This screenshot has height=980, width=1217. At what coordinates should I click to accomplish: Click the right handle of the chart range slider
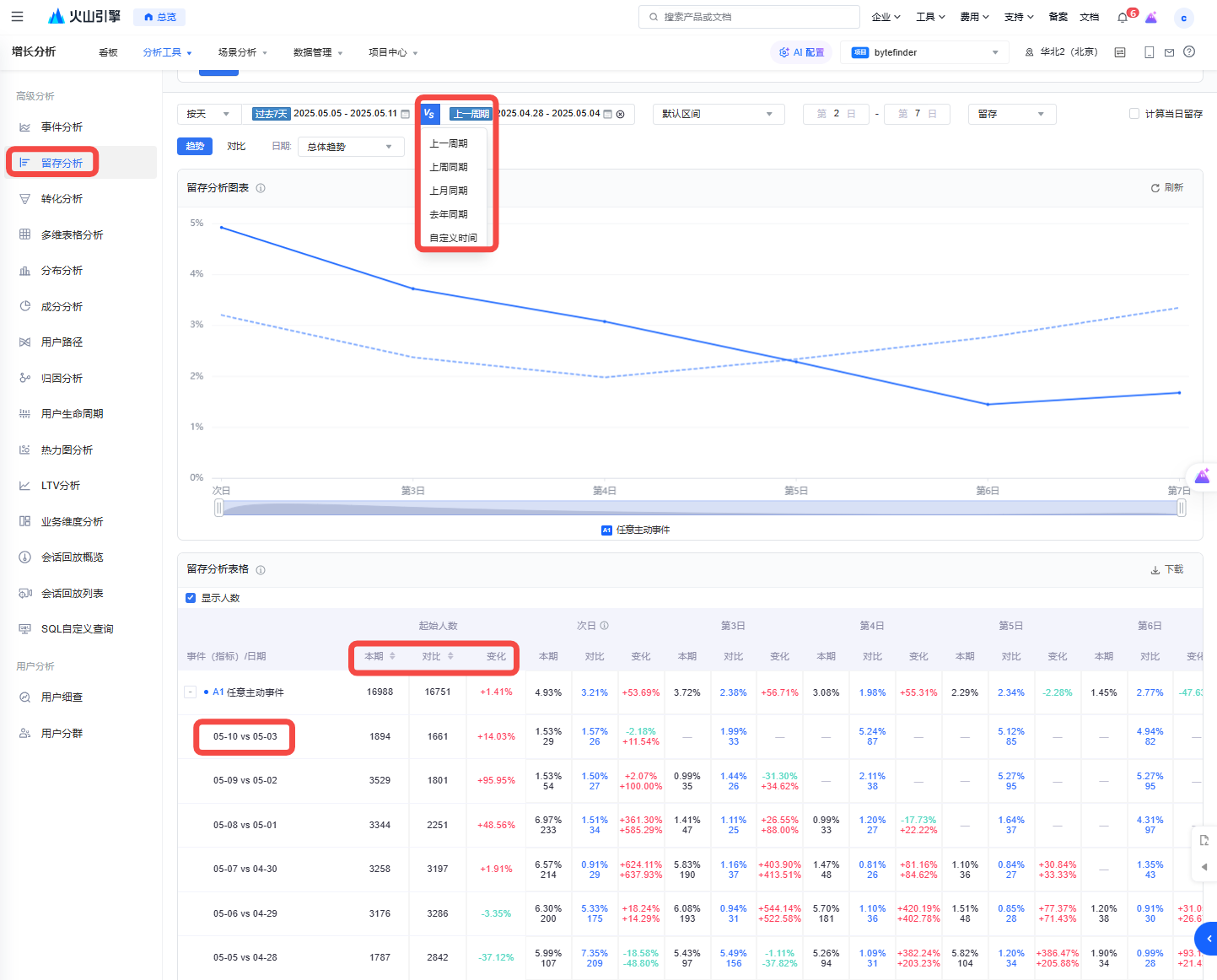point(1182,507)
